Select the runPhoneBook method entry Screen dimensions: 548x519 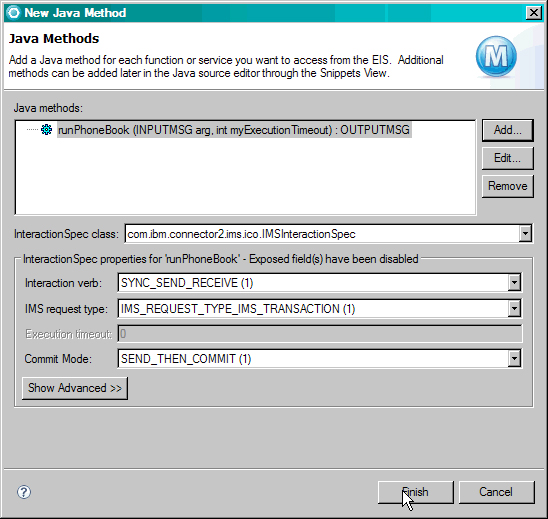coord(234,130)
